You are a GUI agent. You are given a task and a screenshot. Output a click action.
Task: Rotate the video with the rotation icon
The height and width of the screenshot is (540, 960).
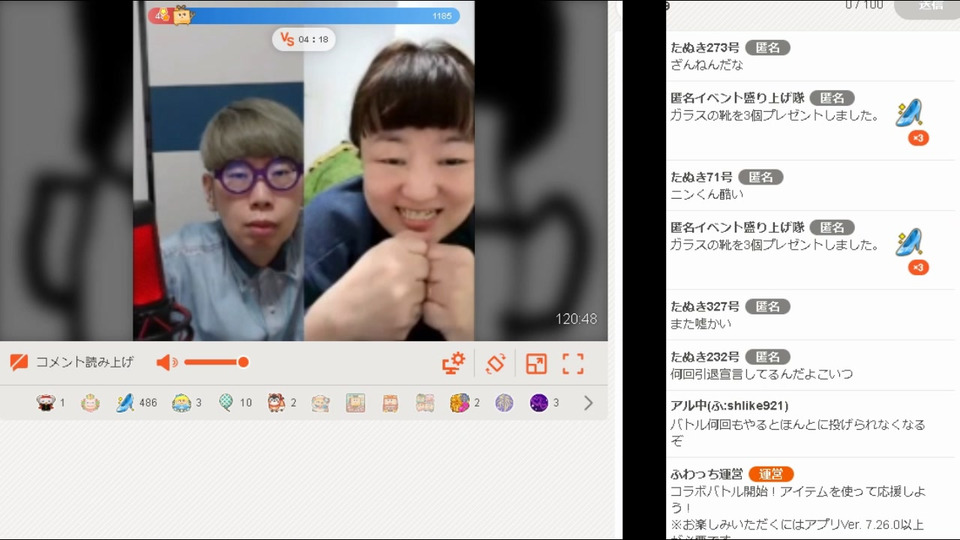[x=495, y=363]
